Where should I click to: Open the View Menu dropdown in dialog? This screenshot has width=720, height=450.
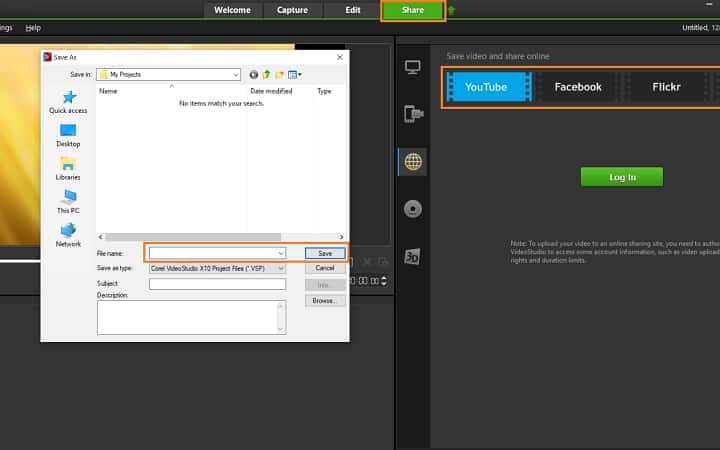tap(297, 74)
